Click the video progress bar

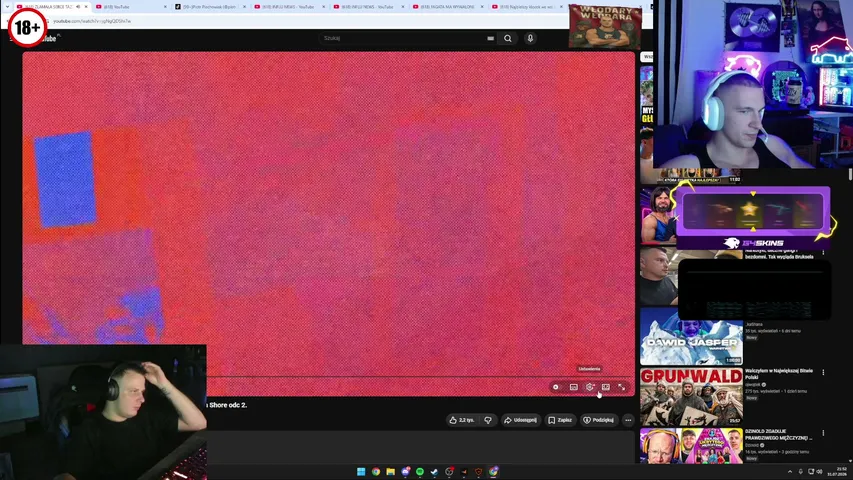[x=419, y=376]
